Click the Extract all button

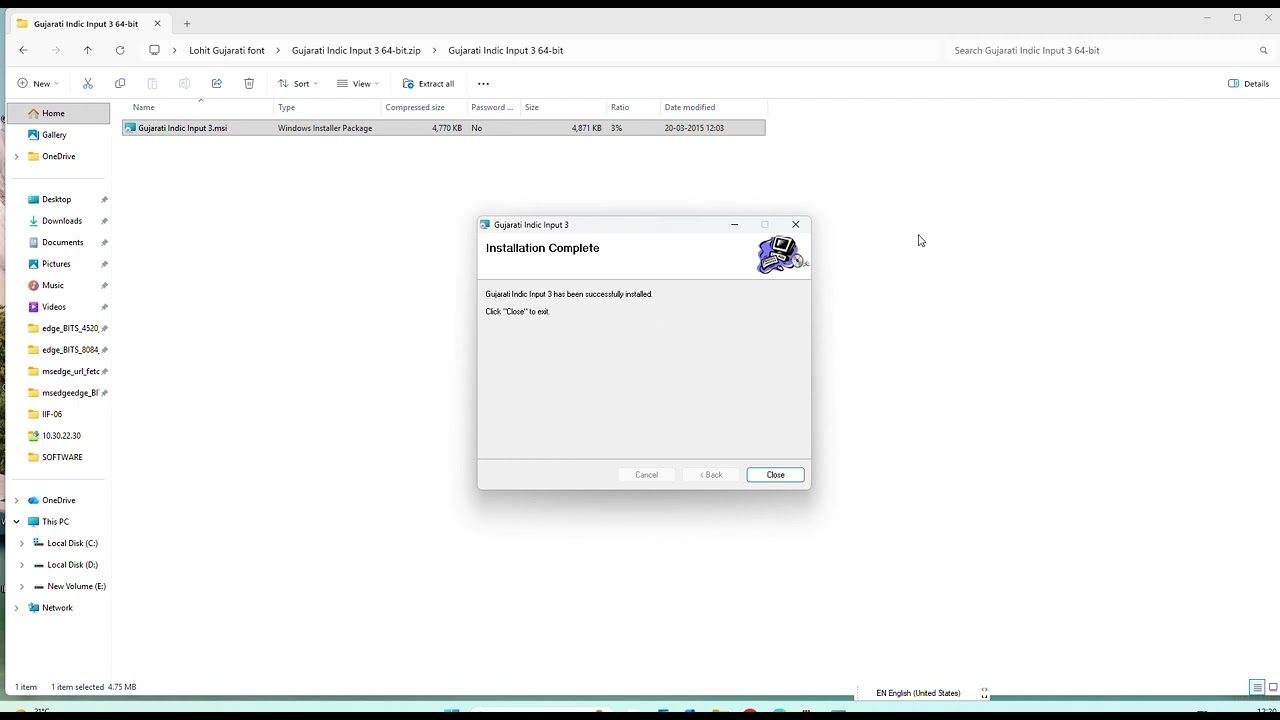tap(428, 84)
